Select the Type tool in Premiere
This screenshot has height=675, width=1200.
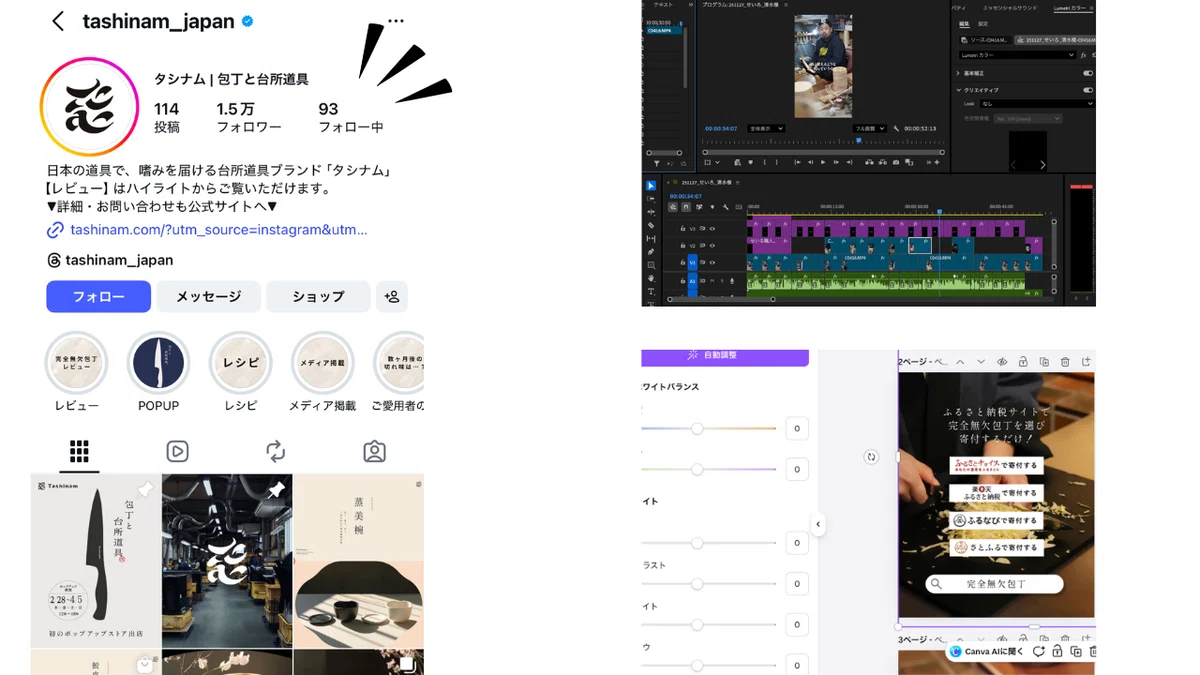point(651,291)
